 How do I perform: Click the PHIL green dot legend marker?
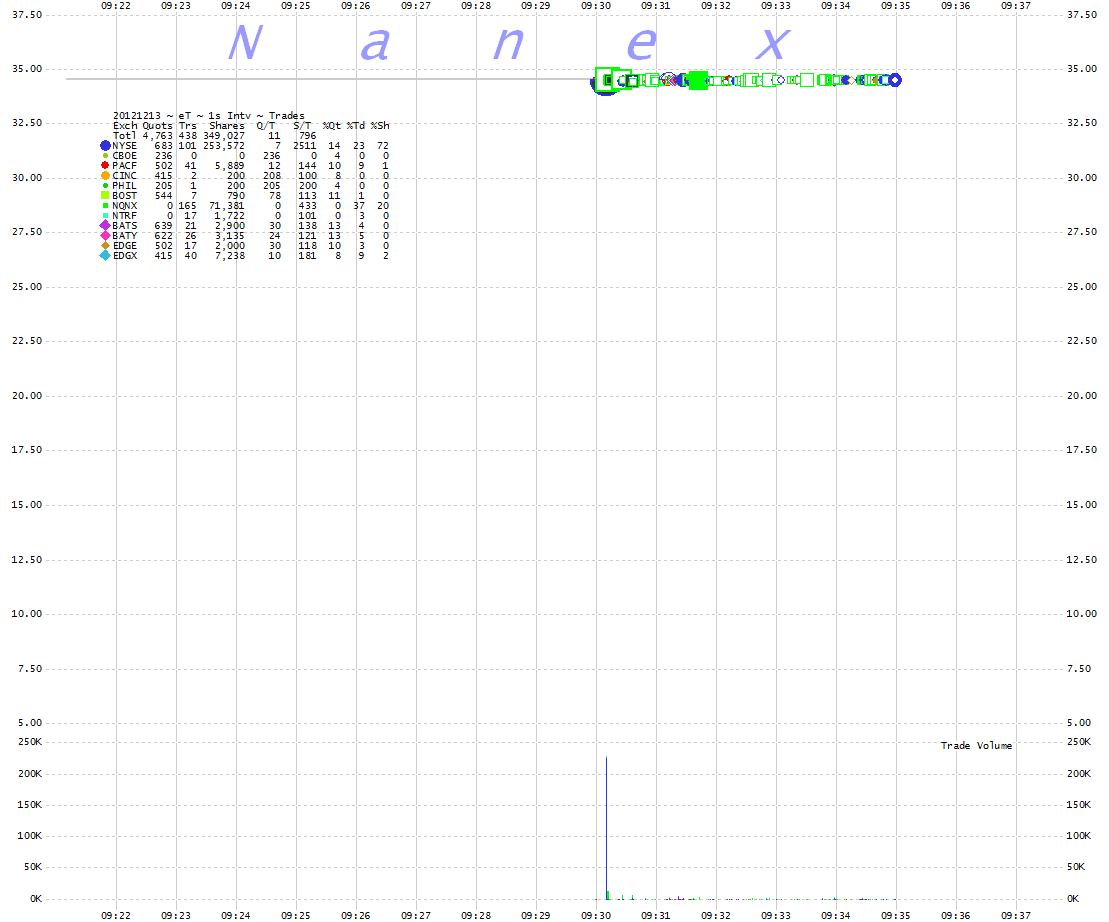tap(105, 186)
